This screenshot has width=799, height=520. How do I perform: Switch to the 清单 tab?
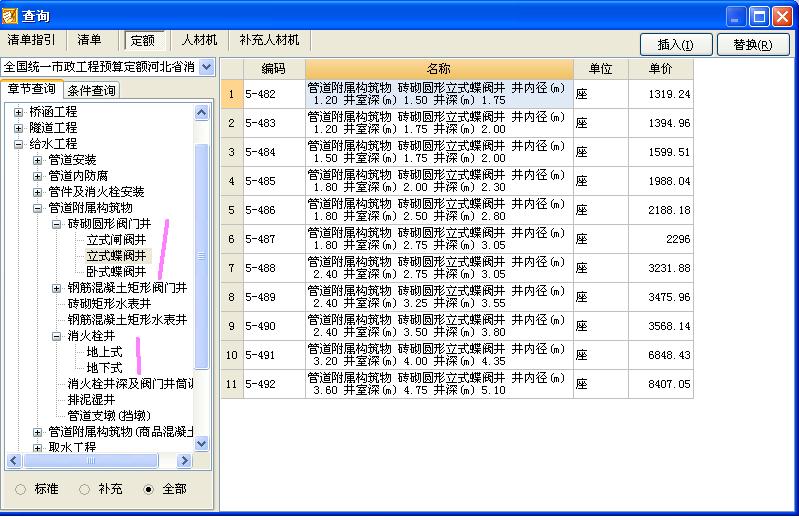point(89,40)
